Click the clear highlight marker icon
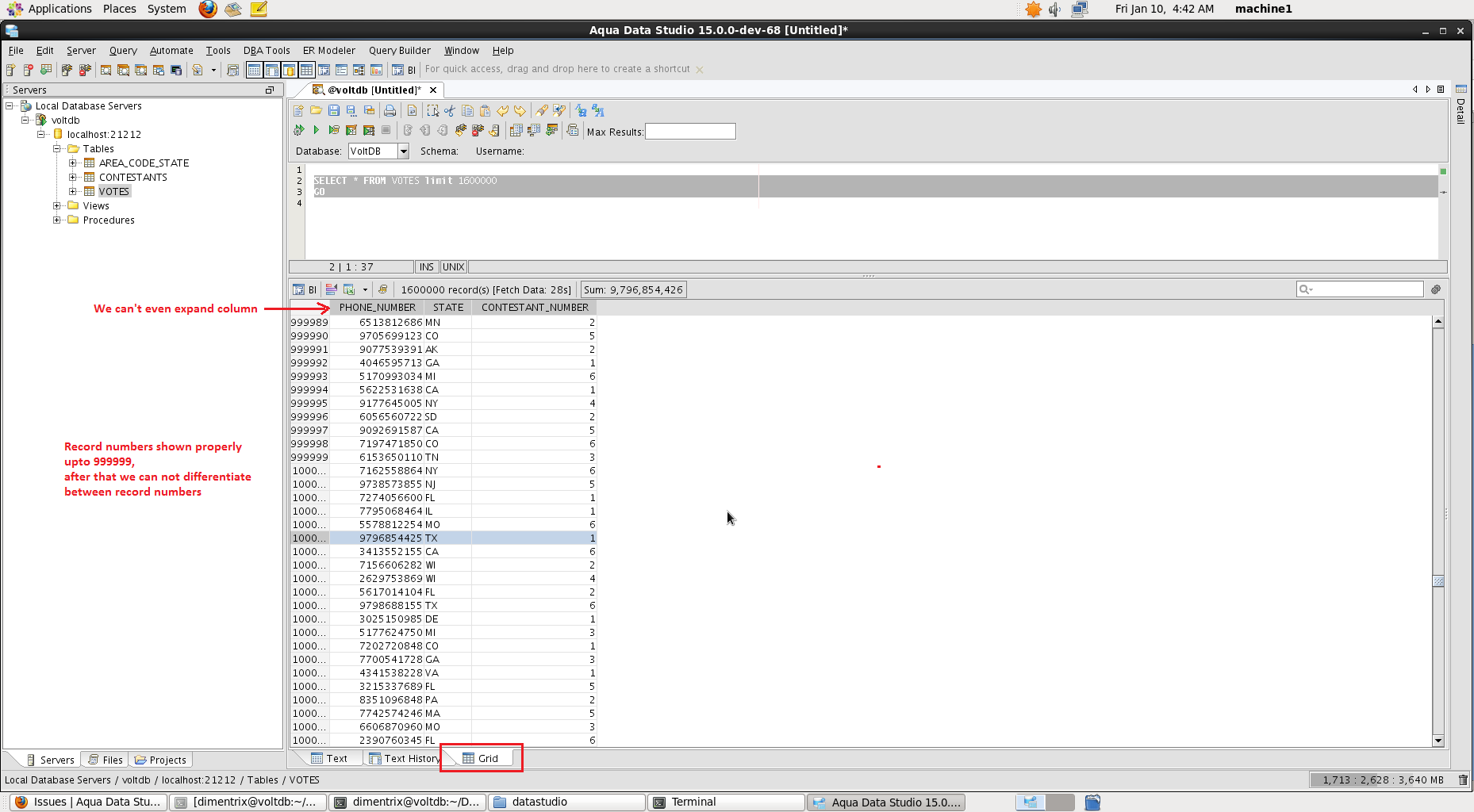Viewport: 1474px width, 812px height. (542, 111)
